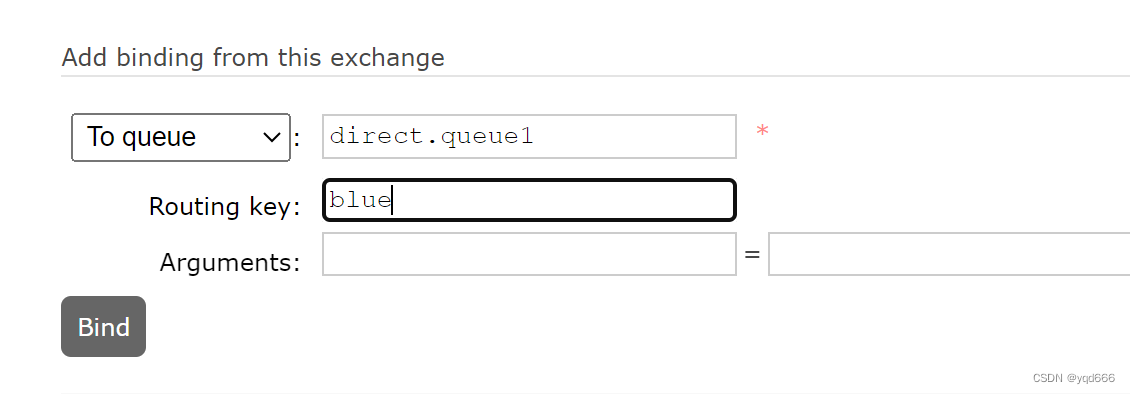Place cursor on the word "blue"
This screenshot has height=394, width=1130.
click(360, 200)
